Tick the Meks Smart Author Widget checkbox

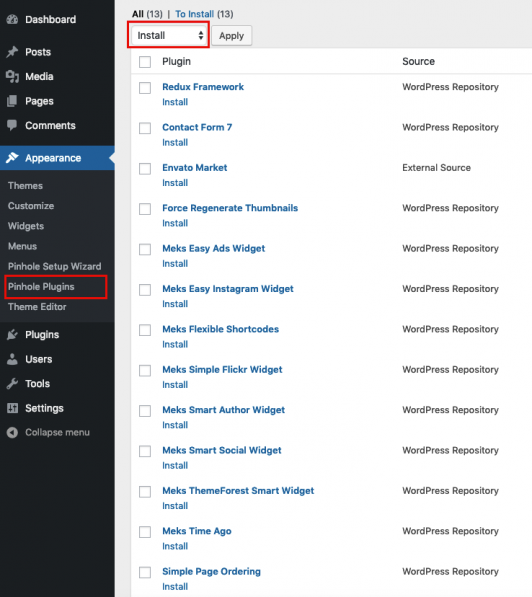click(x=145, y=410)
